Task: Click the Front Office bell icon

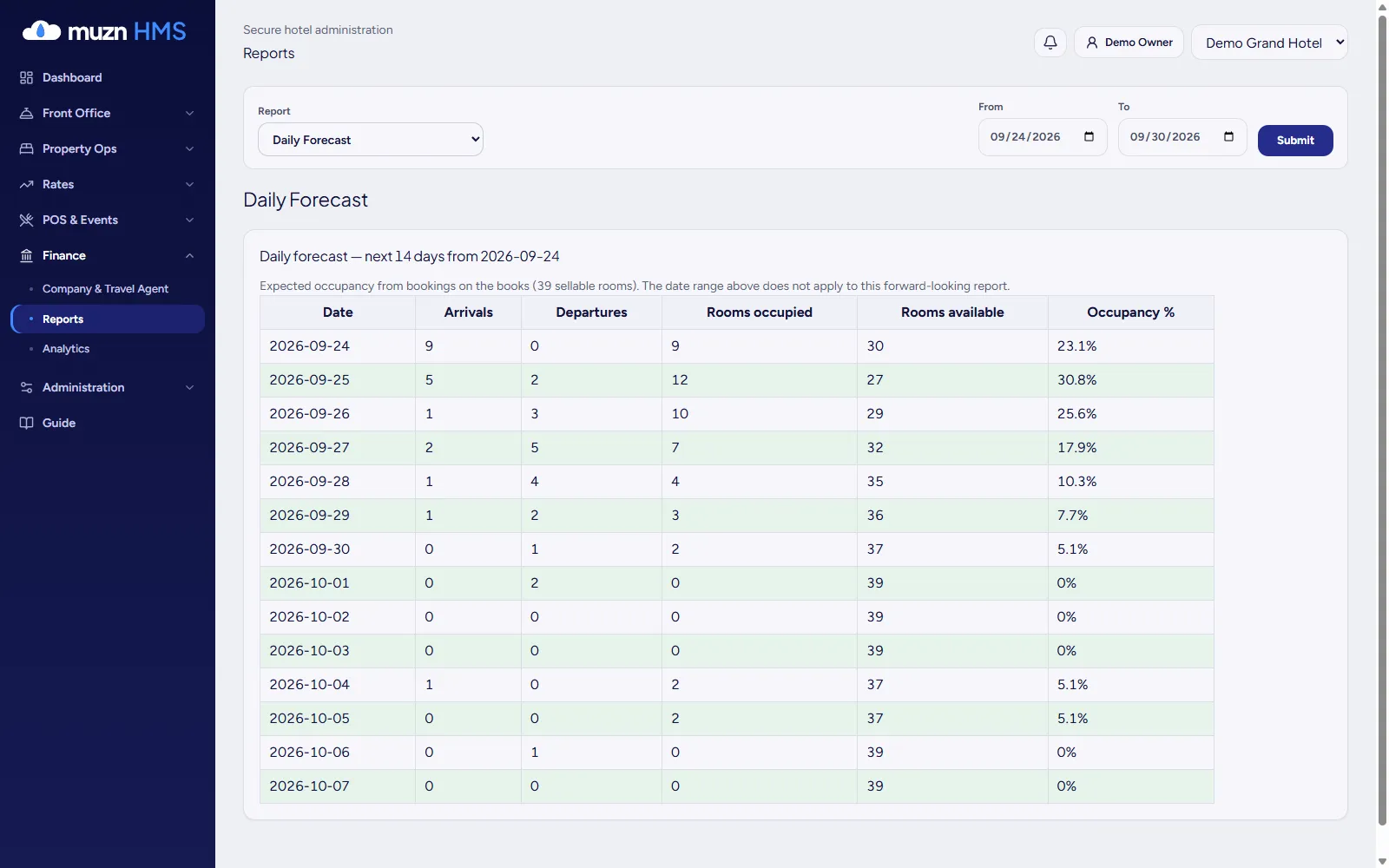Action: pyautogui.click(x=26, y=113)
